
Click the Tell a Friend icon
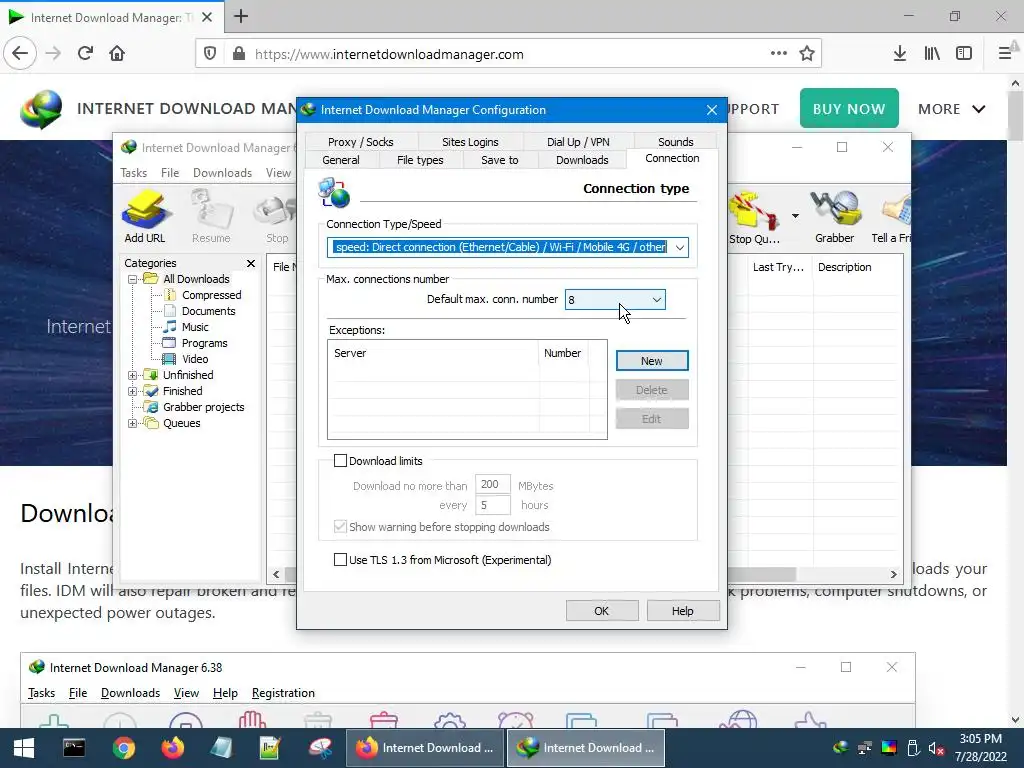tap(892, 217)
